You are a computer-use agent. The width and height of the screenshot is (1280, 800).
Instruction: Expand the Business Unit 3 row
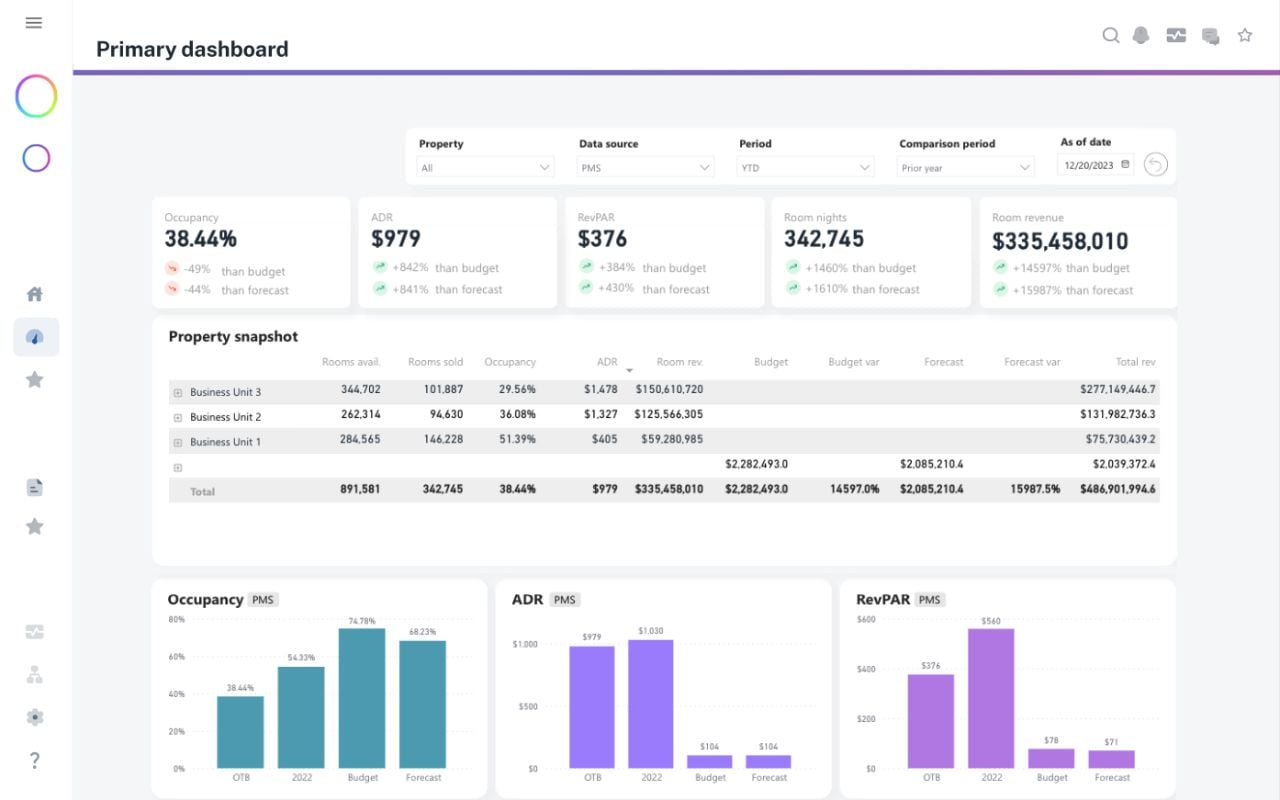pos(178,393)
